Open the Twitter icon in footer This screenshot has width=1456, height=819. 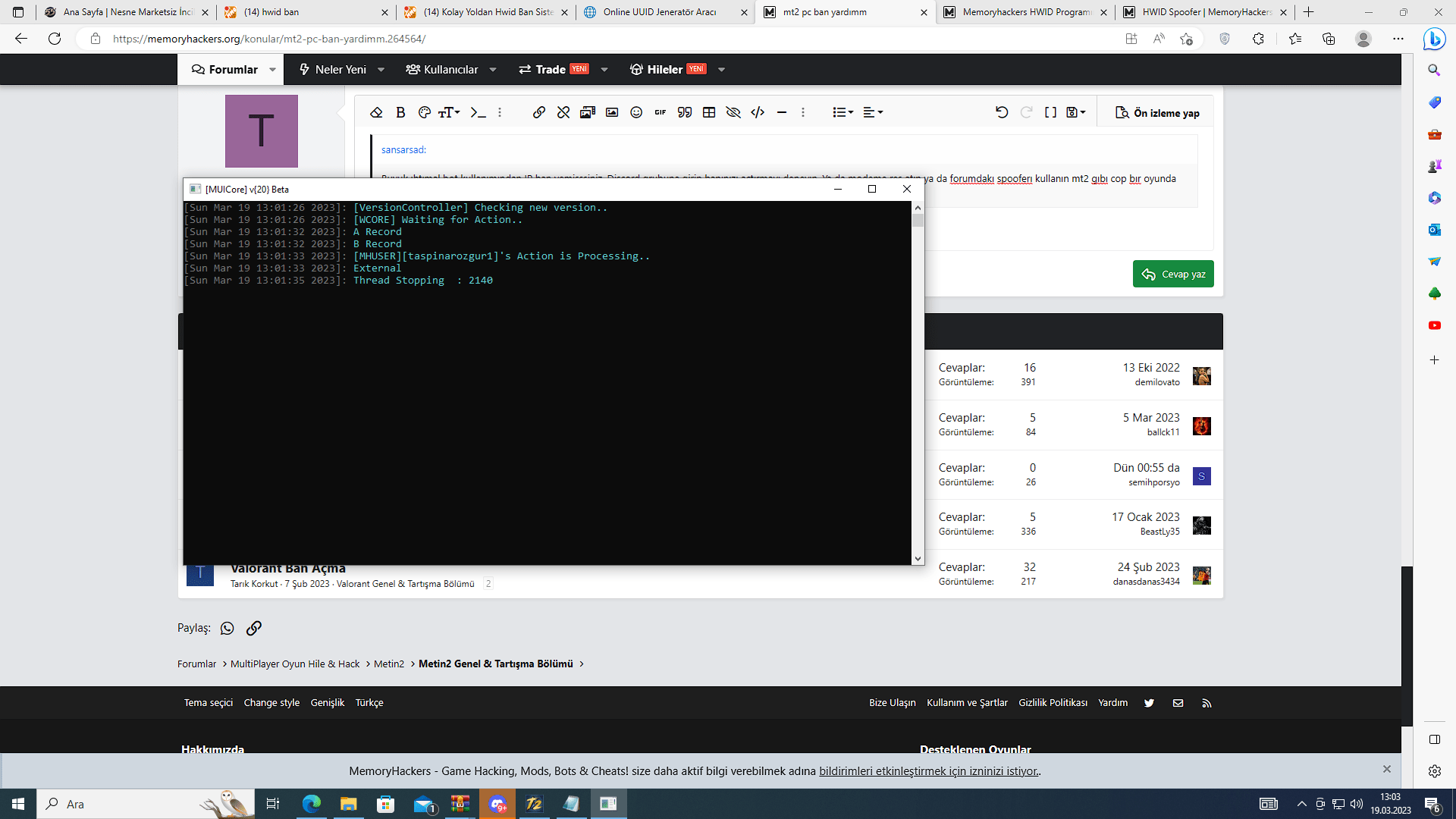click(1150, 703)
